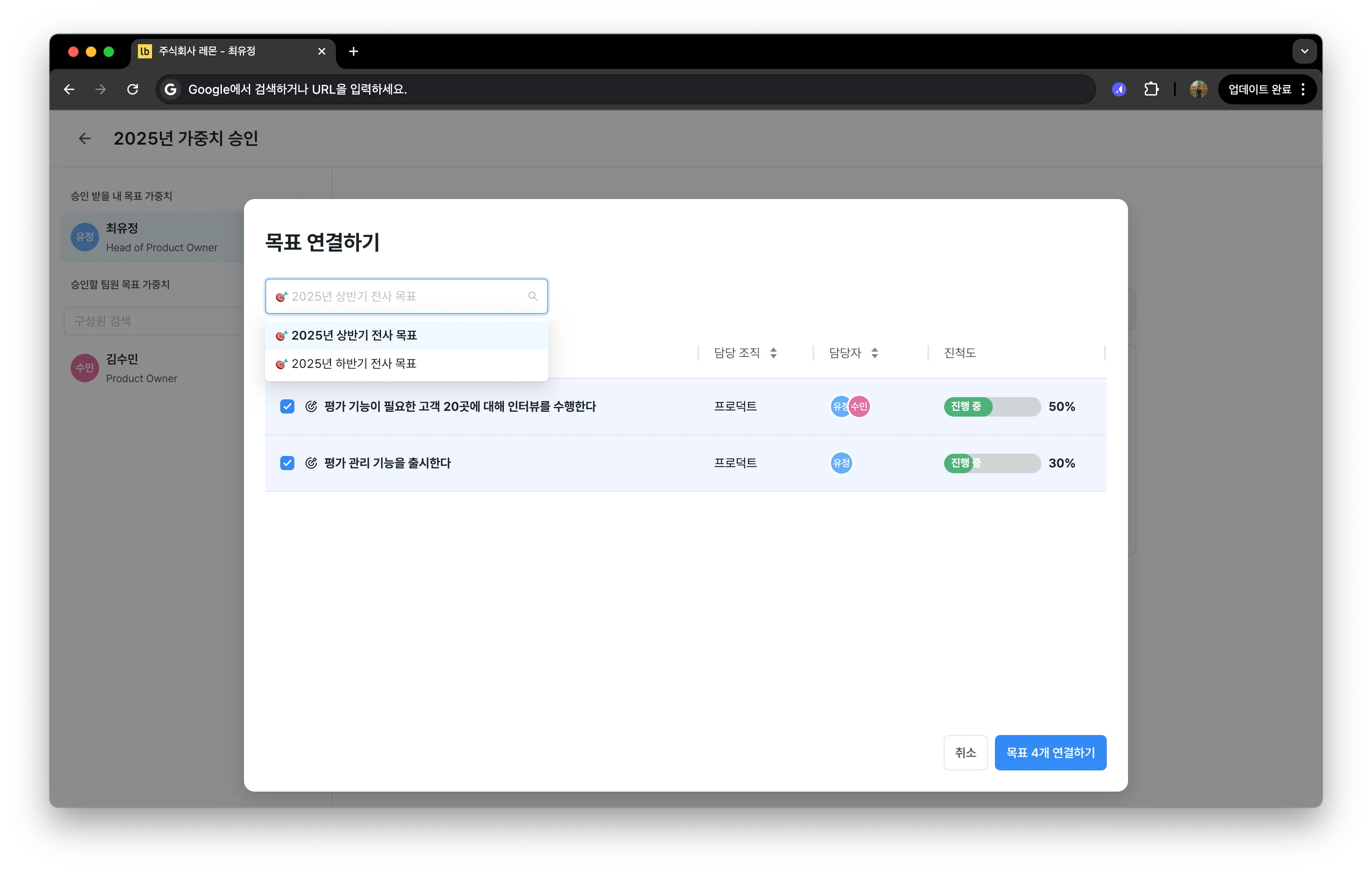Viewport: 1372px width, 873px height.
Task: Click the browser forward arrow
Action: click(100, 89)
